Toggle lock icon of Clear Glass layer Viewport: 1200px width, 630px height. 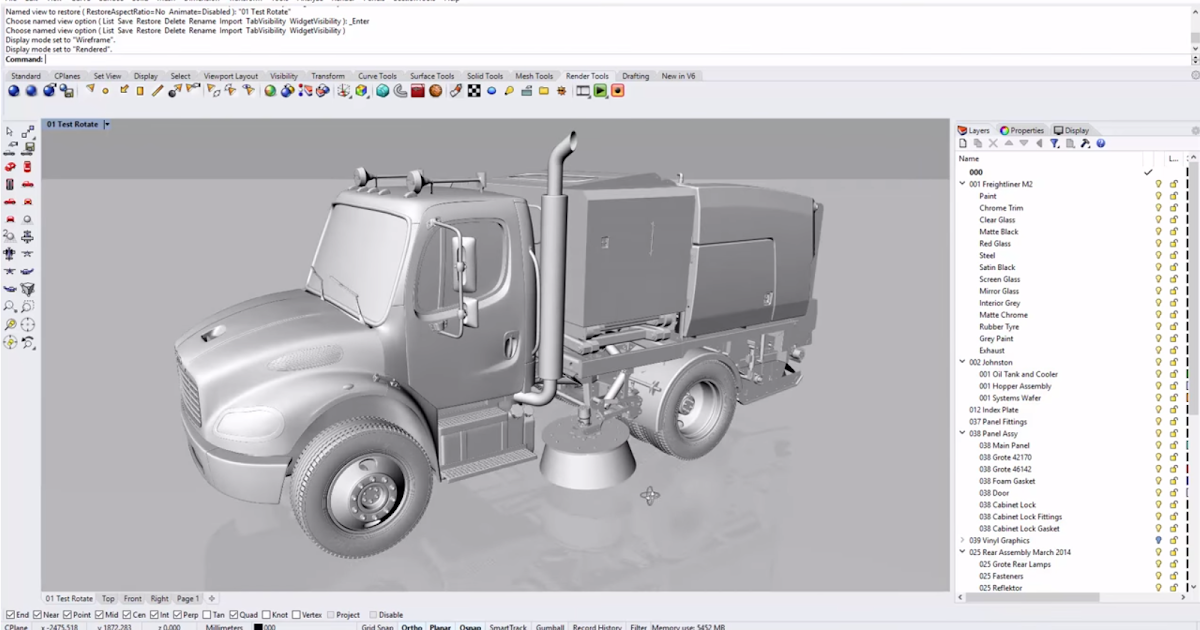1173,220
